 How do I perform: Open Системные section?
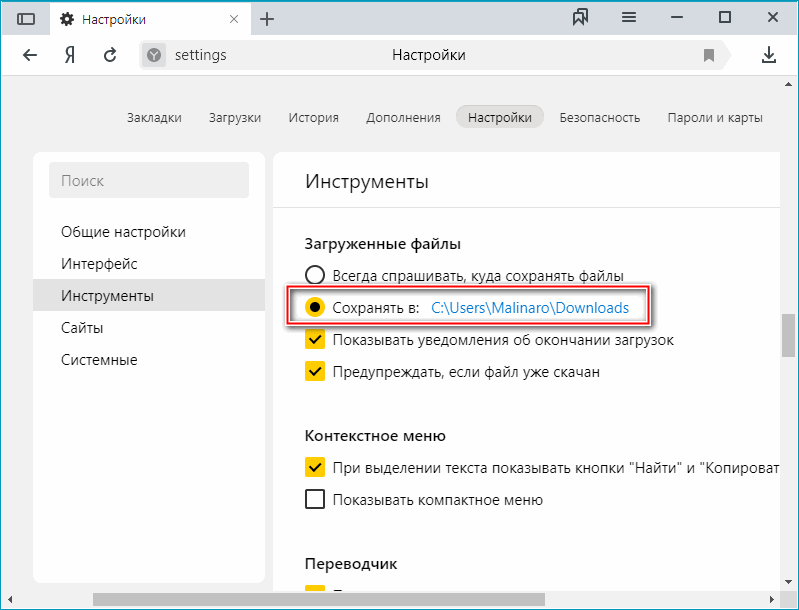click(149, 360)
